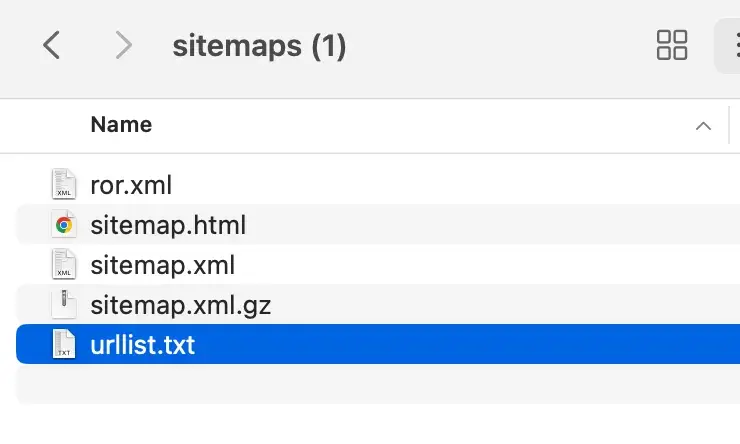
Task: Select the sitemap.xml file name
Action: click(x=163, y=265)
